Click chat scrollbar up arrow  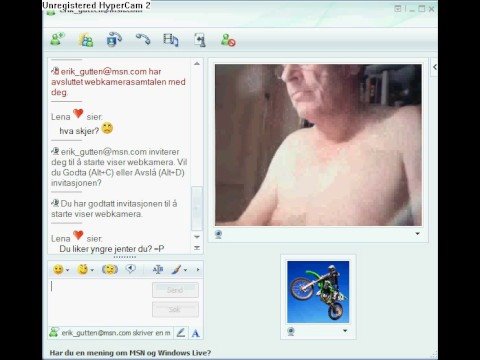tap(197, 63)
